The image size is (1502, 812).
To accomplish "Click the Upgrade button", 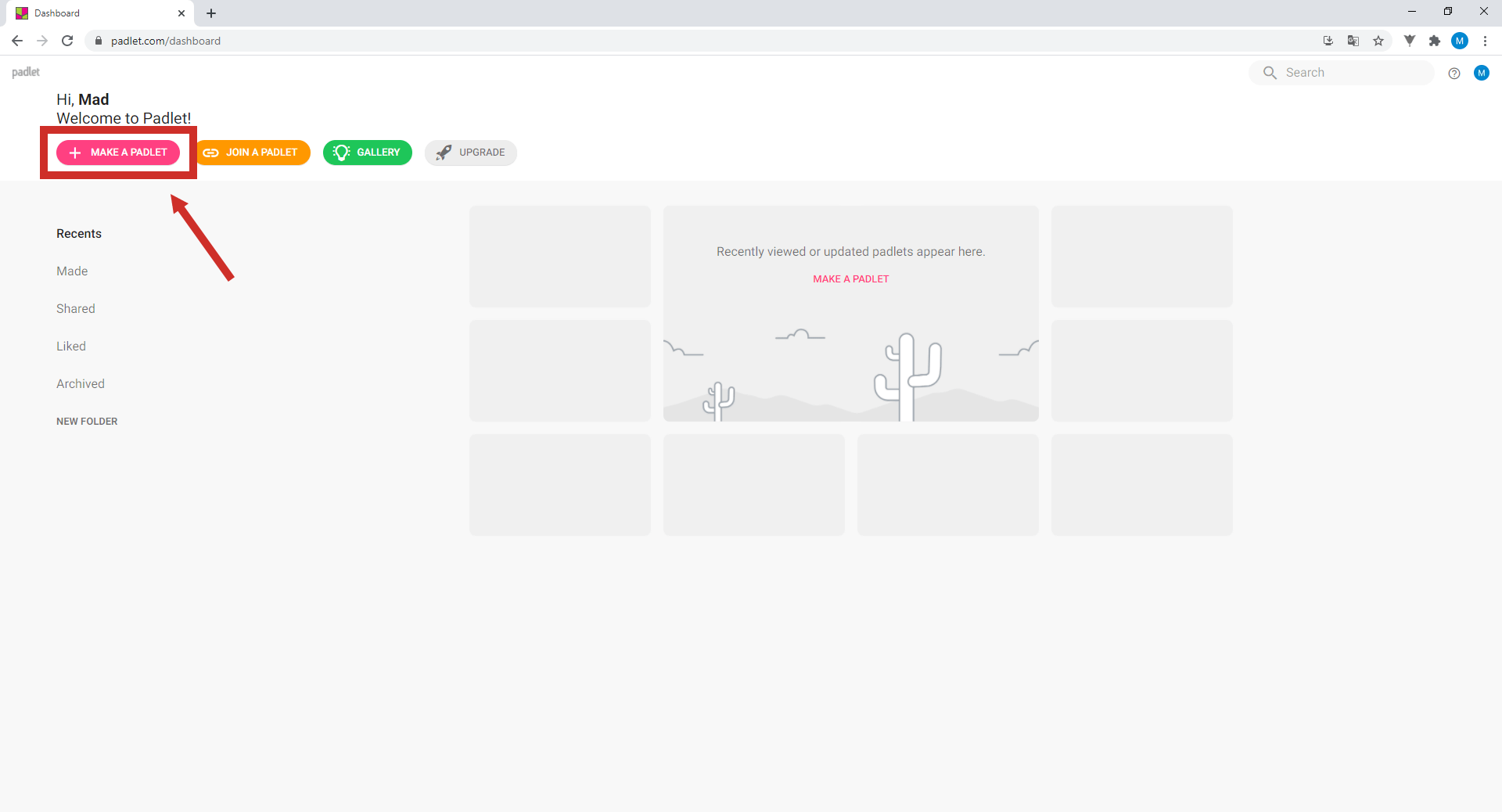I will tap(471, 153).
